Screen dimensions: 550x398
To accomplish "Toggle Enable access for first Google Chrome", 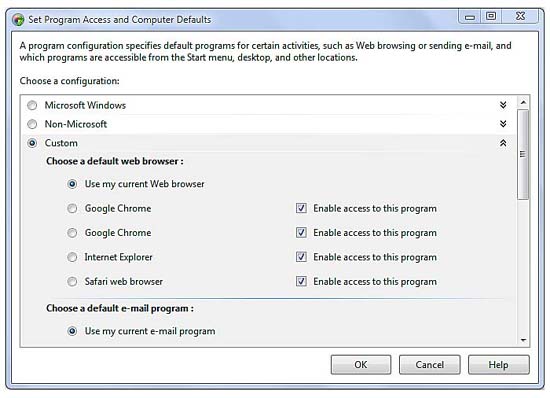I will click(301, 208).
